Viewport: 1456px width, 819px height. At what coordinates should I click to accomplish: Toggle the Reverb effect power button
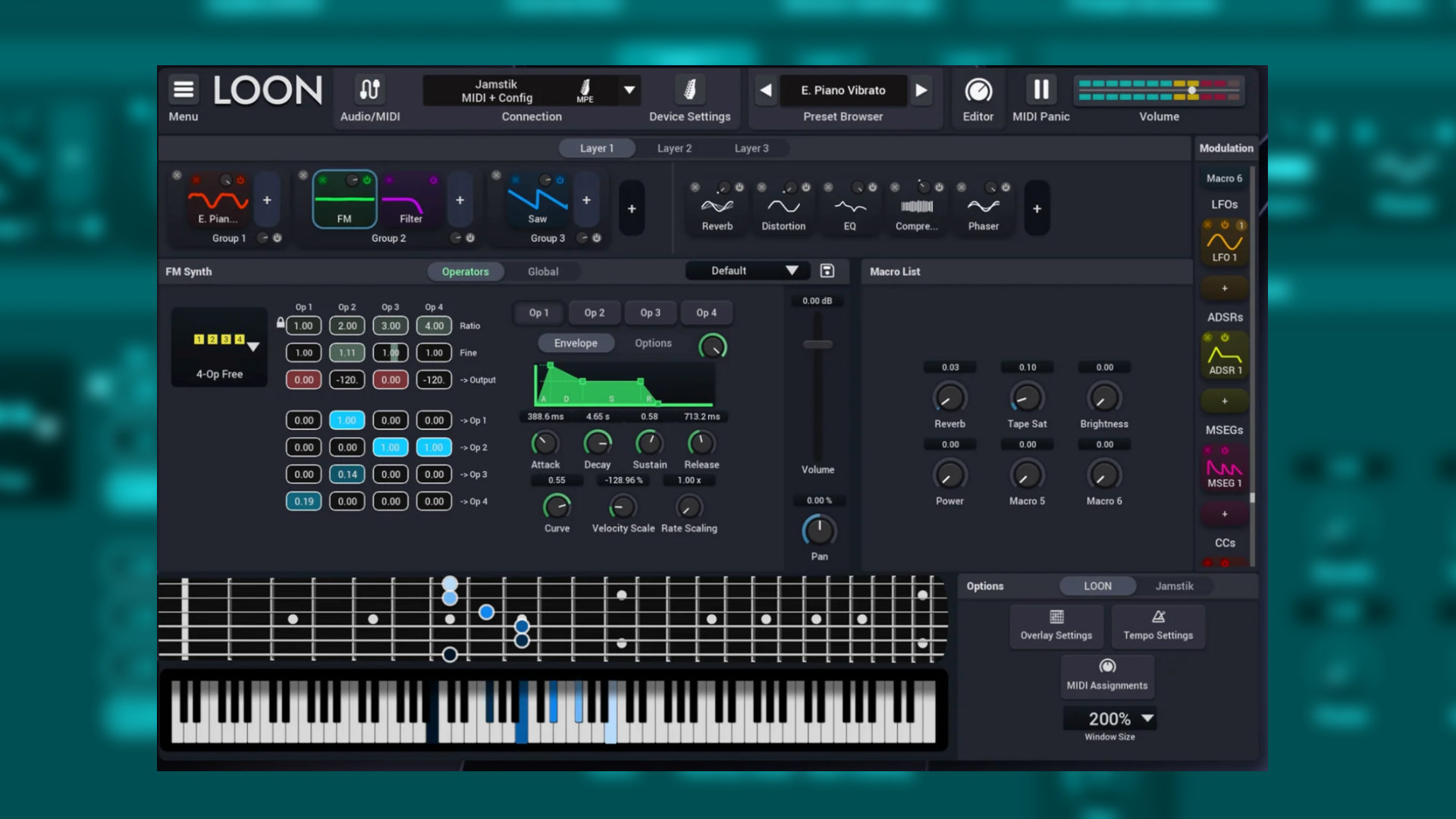[739, 187]
